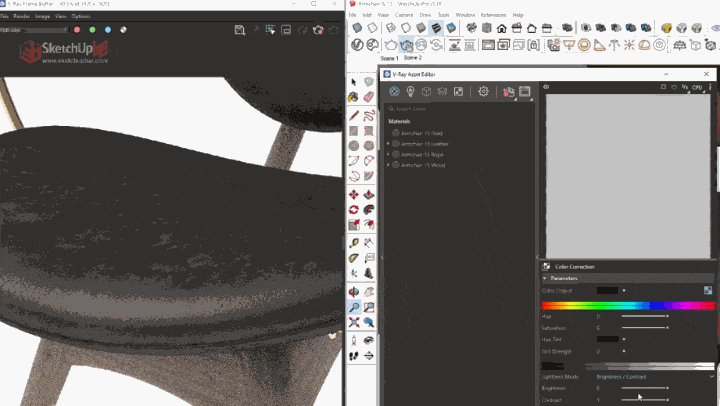
Task: Select the Zoom magnifier tool
Action: point(354,308)
